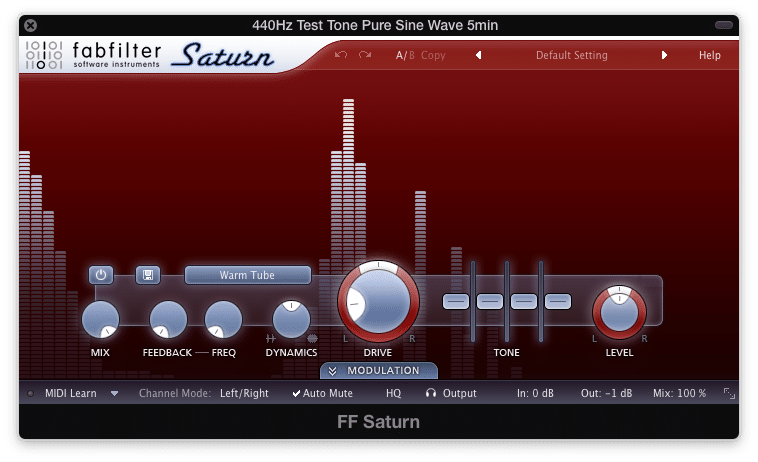The width and height of the screenshot is (758, 462).
Task: Go to previous preset arrow
Action: click(x=479, y=55)
